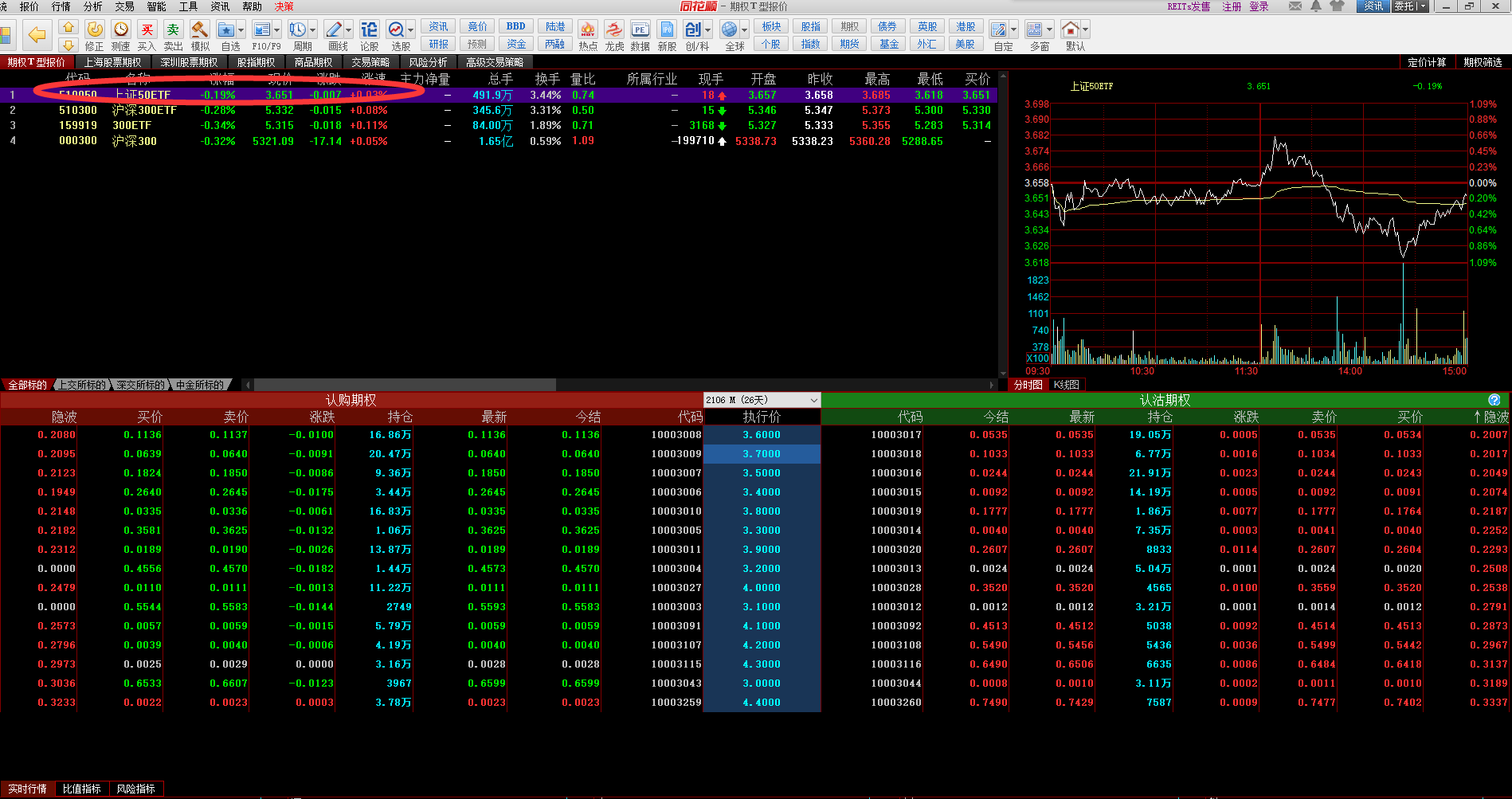The image size is (1512, 799).
Task: Click the REITs发售 link
Action: coord(1189,6)
